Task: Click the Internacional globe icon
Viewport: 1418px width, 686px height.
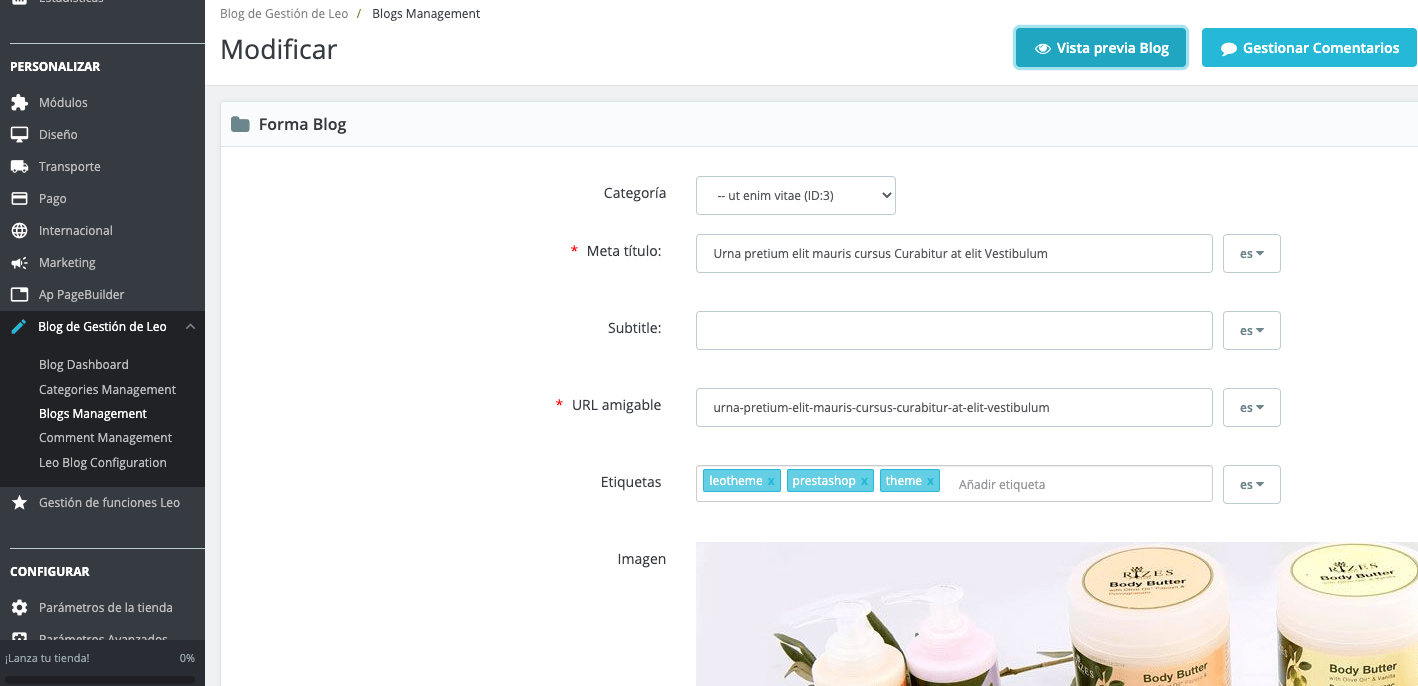Action: (19, 231)
